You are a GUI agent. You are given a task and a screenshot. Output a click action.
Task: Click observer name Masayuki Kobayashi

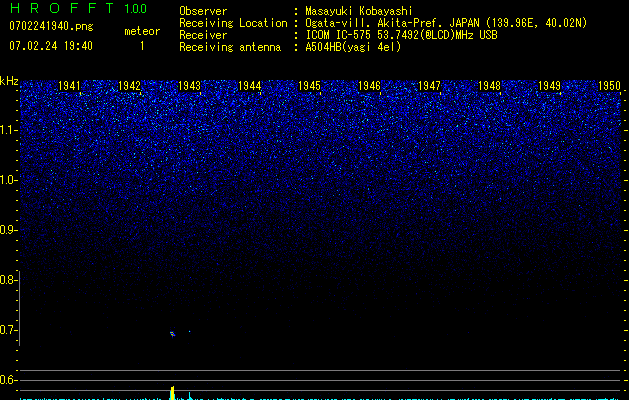[x=358, y=11]
